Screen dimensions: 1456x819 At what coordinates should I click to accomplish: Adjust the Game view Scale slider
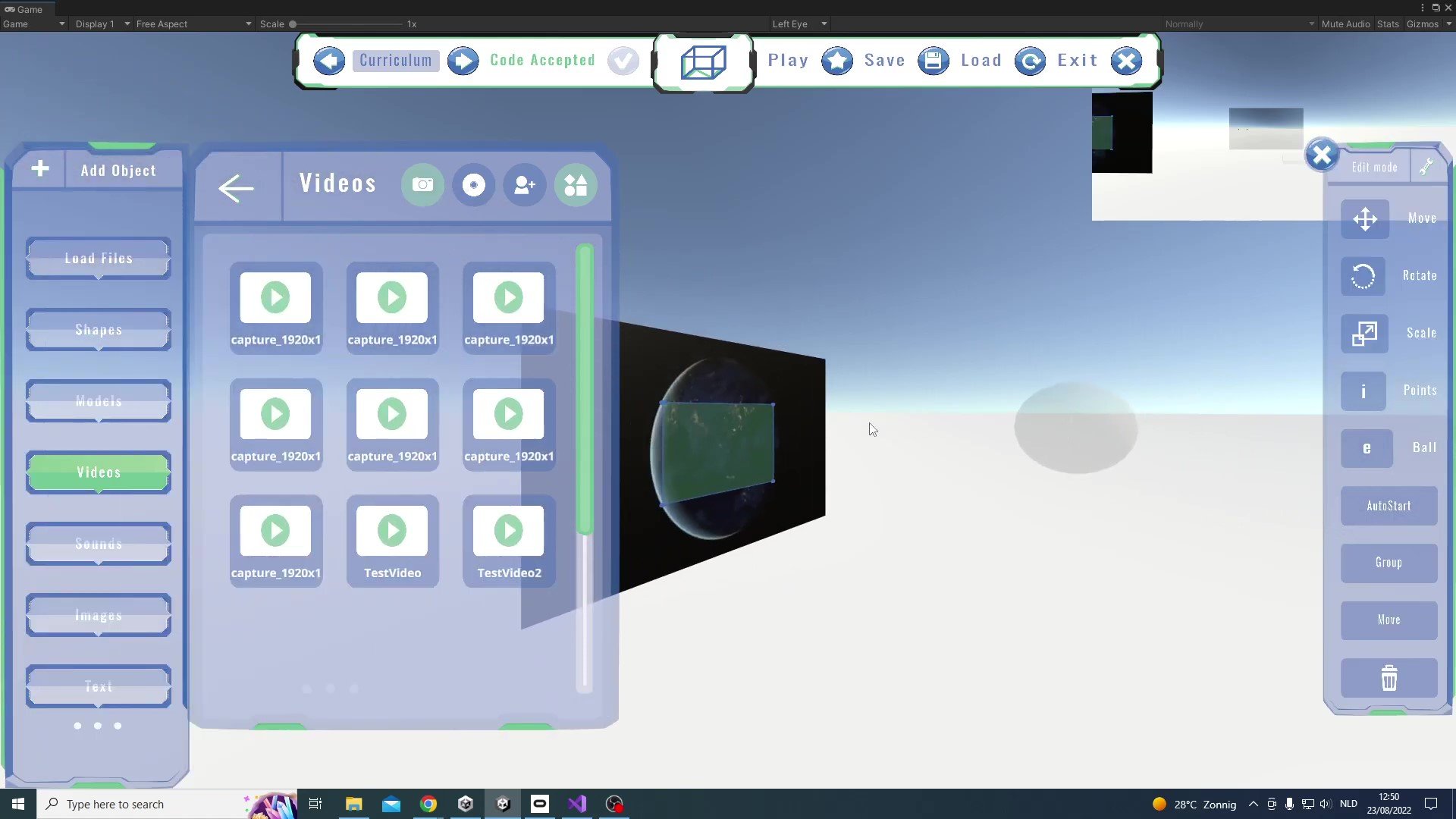[x=349, y=24]
